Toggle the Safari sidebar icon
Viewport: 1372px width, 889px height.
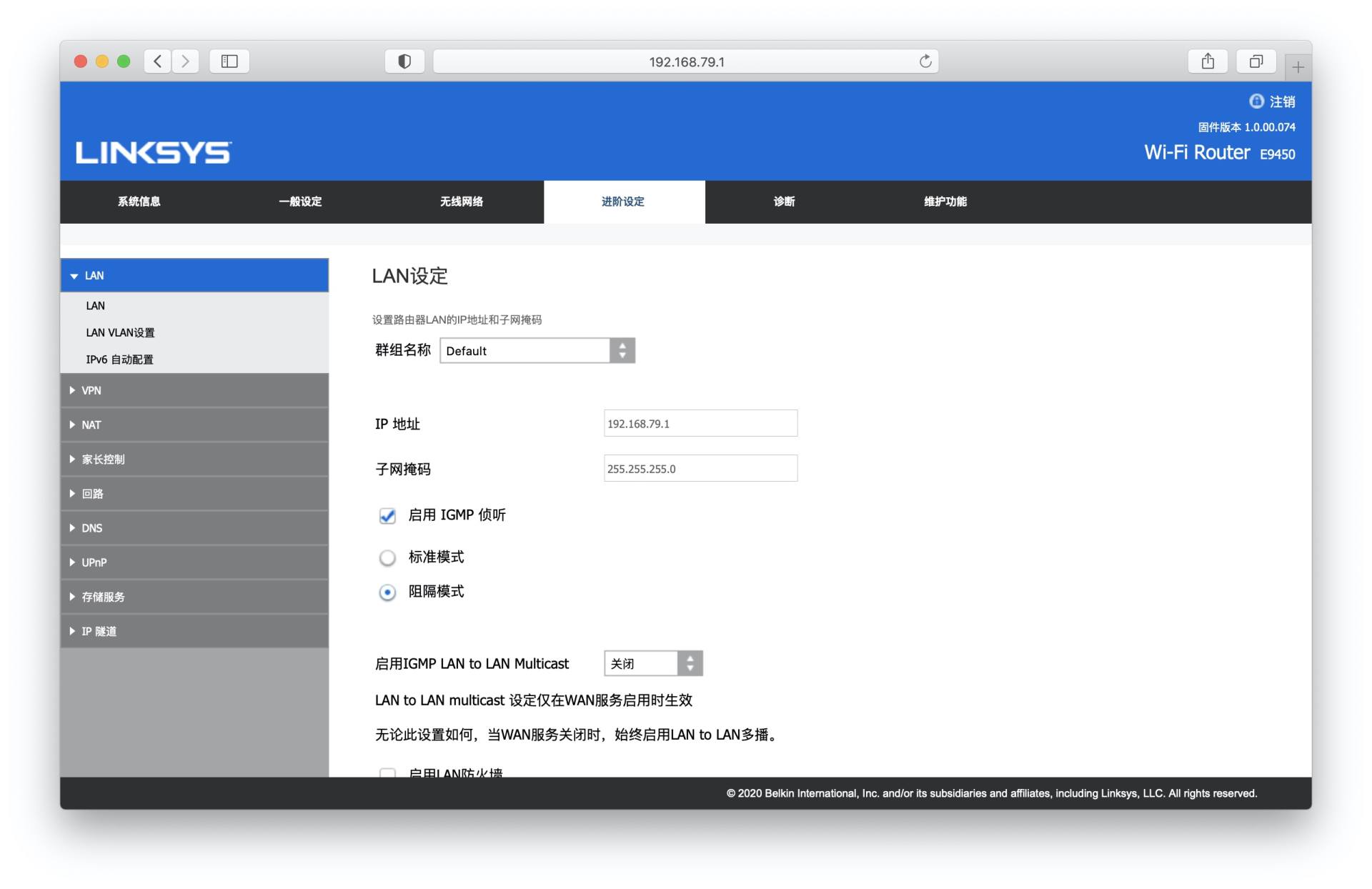coord(229,61)
